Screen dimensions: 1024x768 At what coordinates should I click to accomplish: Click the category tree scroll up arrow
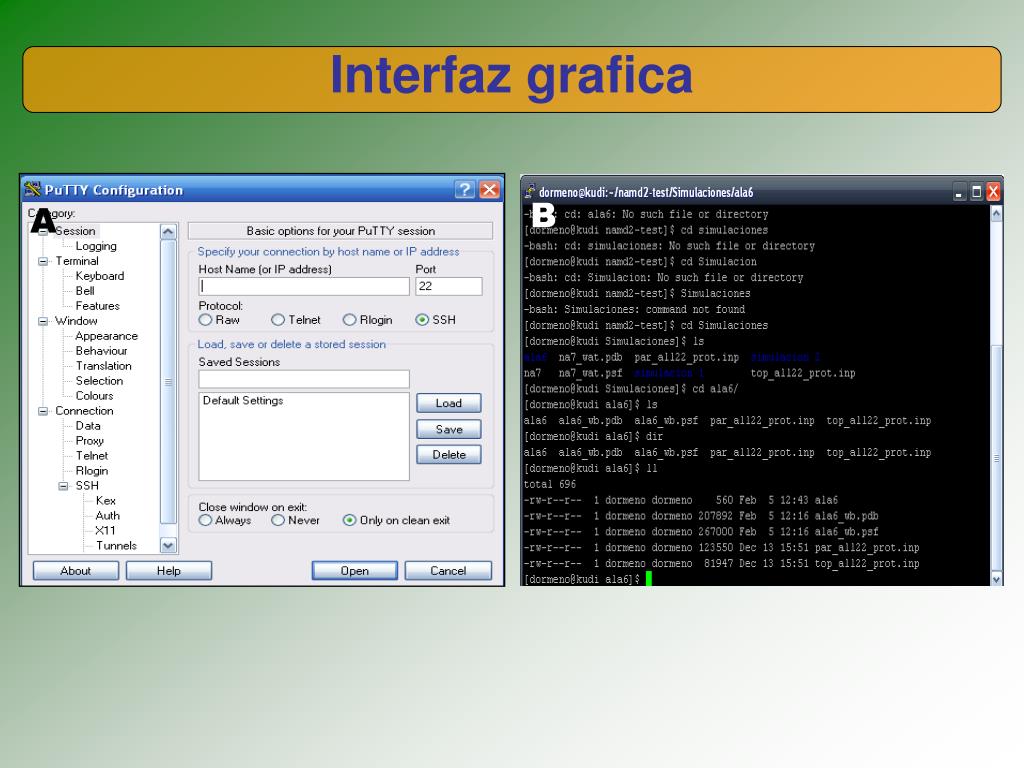[x=168, y=232]
